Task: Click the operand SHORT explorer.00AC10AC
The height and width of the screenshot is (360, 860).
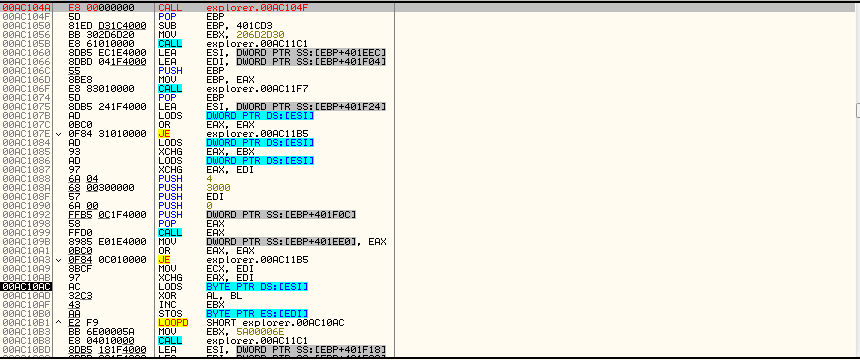Action: pos(275,323)
